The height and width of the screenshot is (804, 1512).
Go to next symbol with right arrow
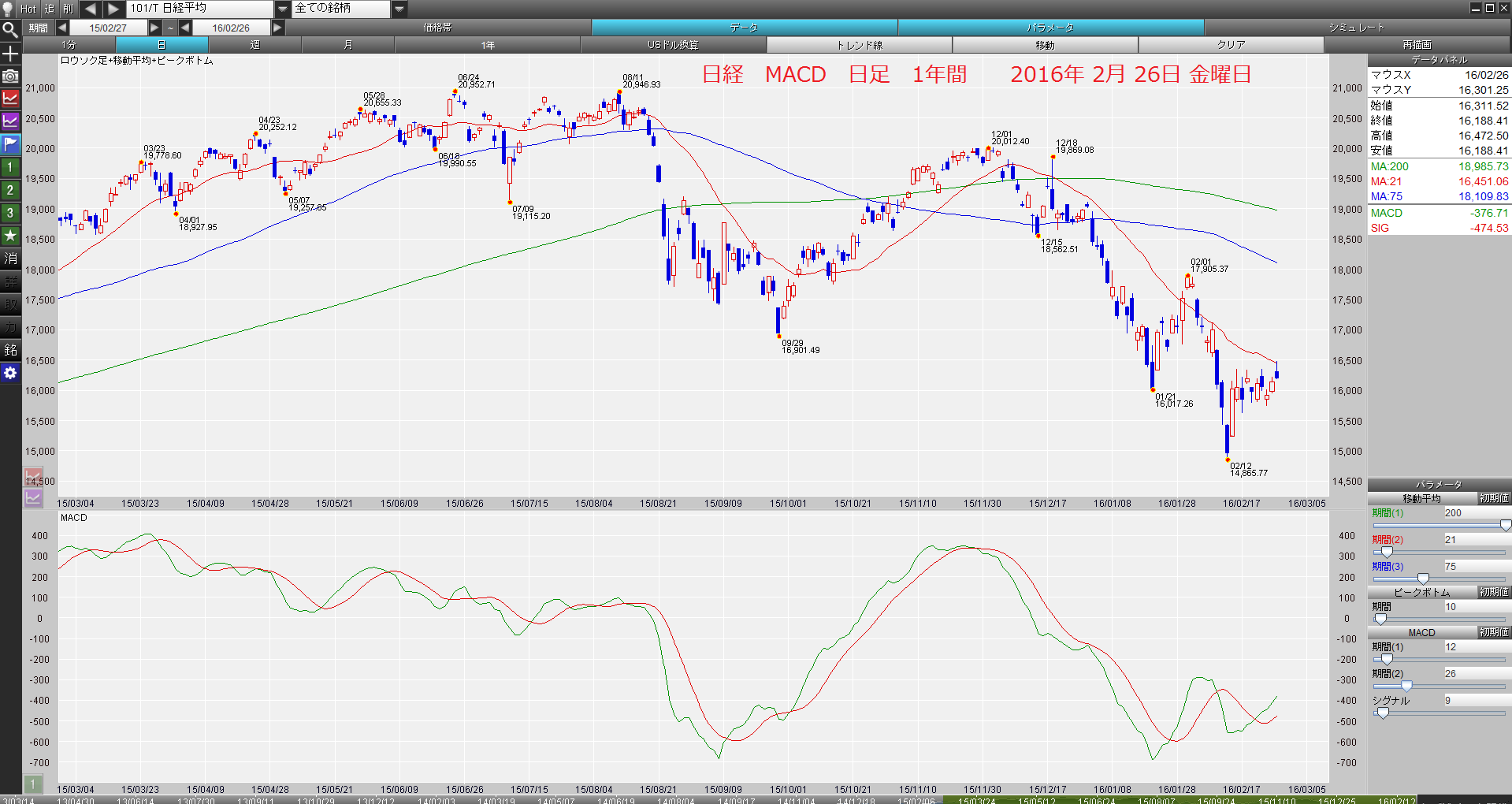(x=114, y=9)
